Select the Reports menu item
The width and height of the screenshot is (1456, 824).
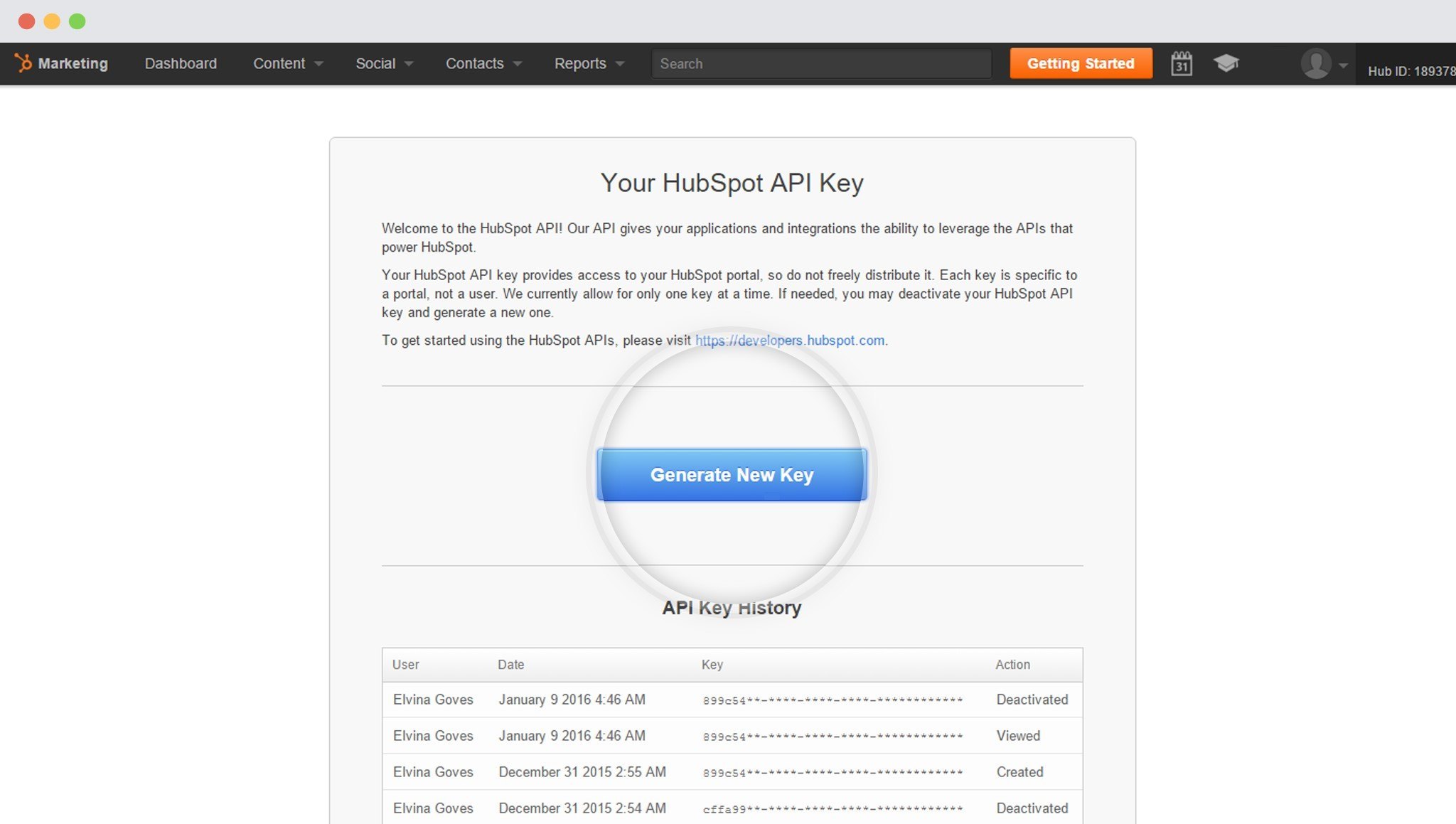pyautogui.click(x=581, y=63)
